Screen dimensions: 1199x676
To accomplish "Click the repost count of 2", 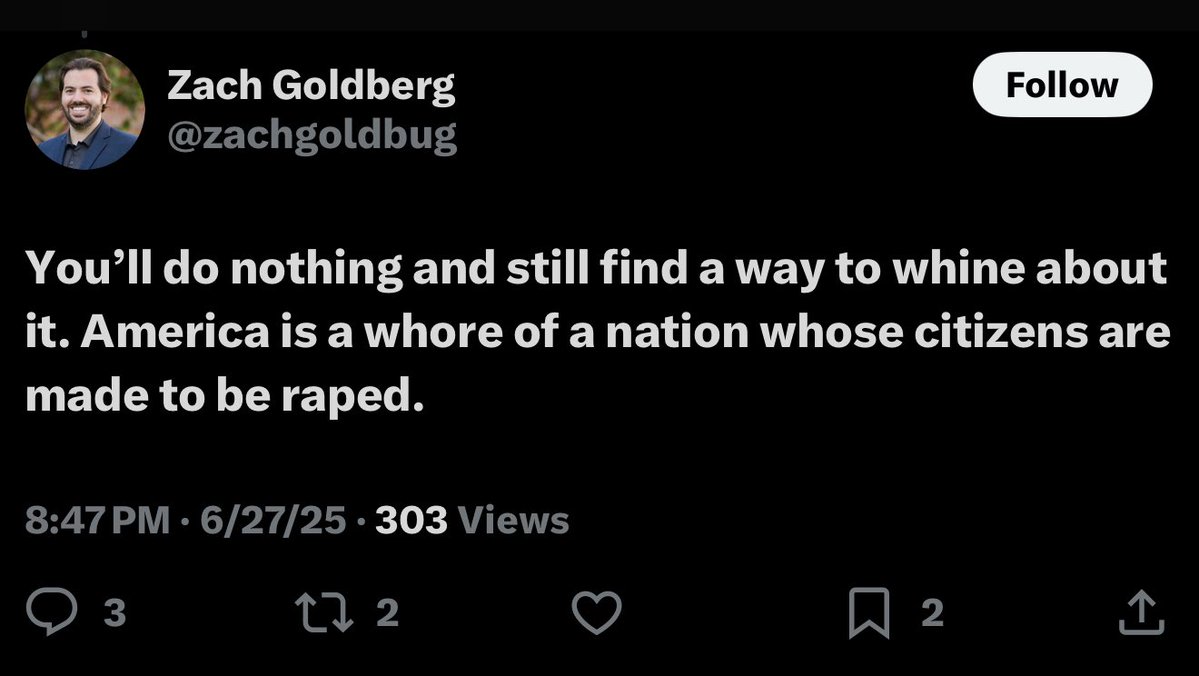I will click(x=387, y=613).
